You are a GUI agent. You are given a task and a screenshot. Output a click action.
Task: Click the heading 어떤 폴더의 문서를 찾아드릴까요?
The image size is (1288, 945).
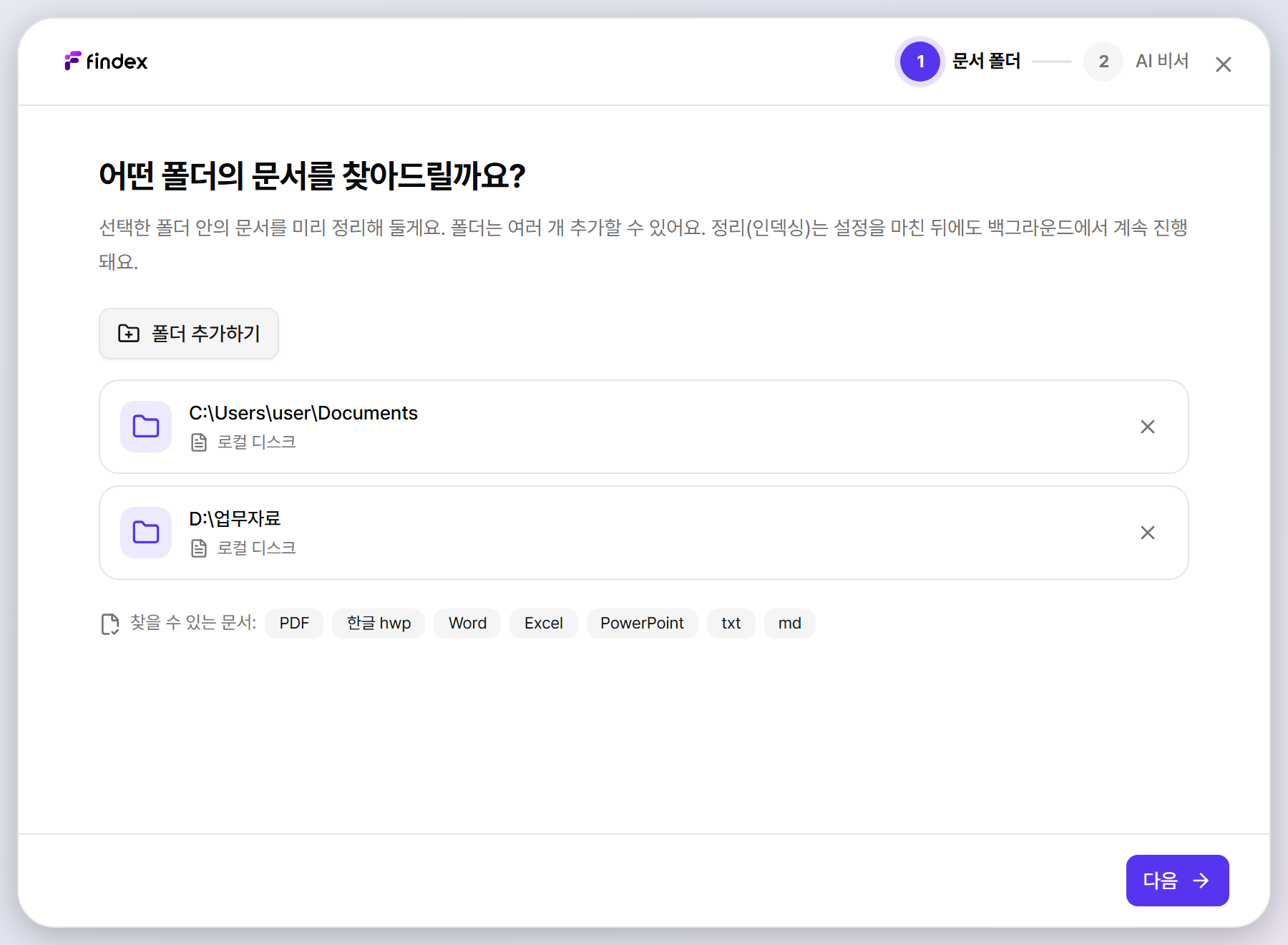tap(312, 176)
